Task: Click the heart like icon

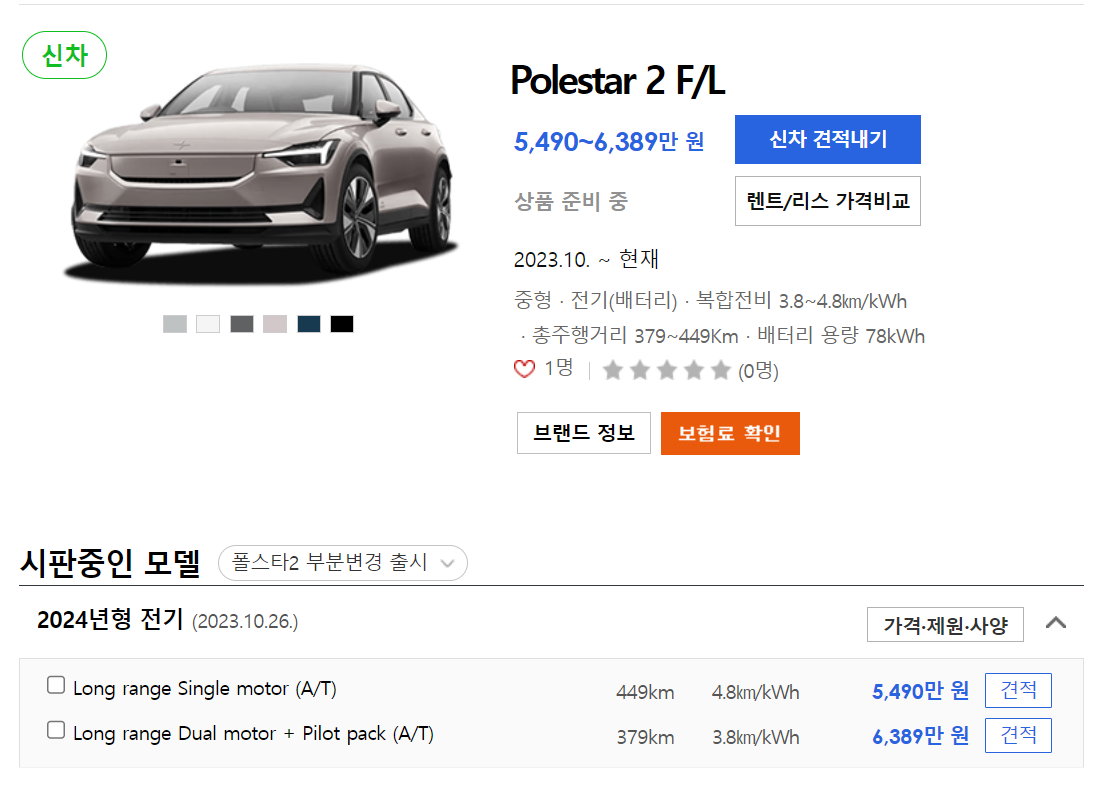Action: (x=524, y=368)
